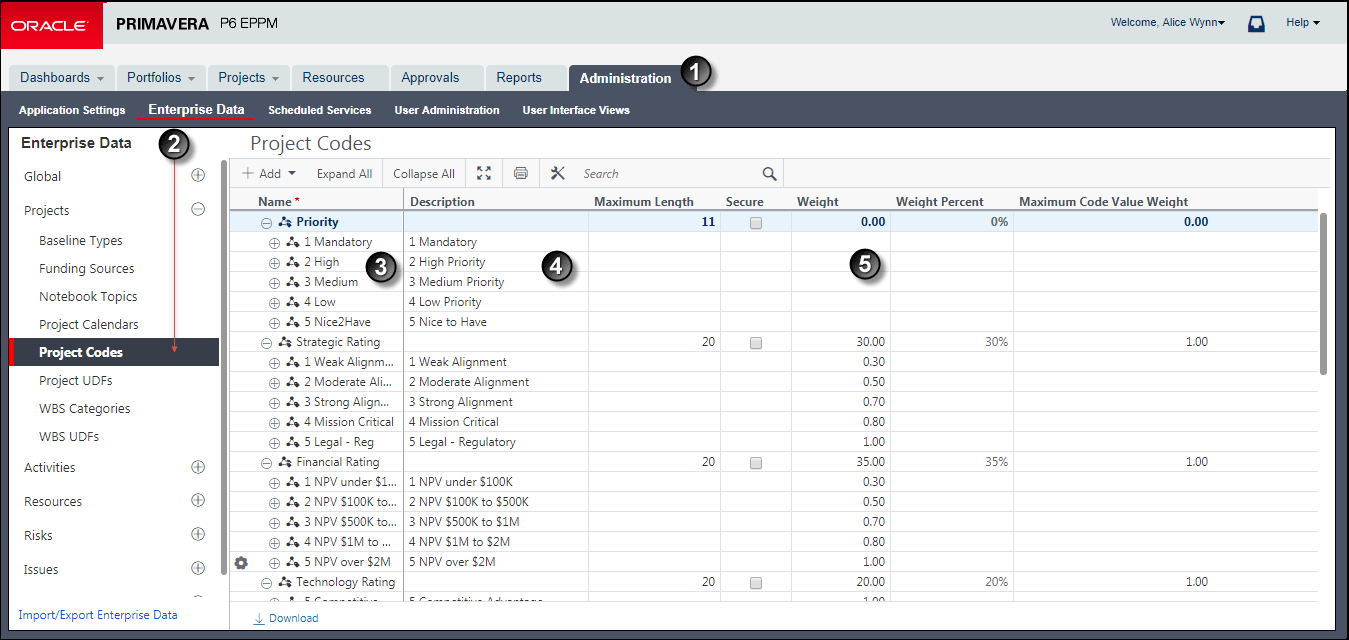Click the Oracle logo
The image size is (1349, 640).
click(52, 23)
